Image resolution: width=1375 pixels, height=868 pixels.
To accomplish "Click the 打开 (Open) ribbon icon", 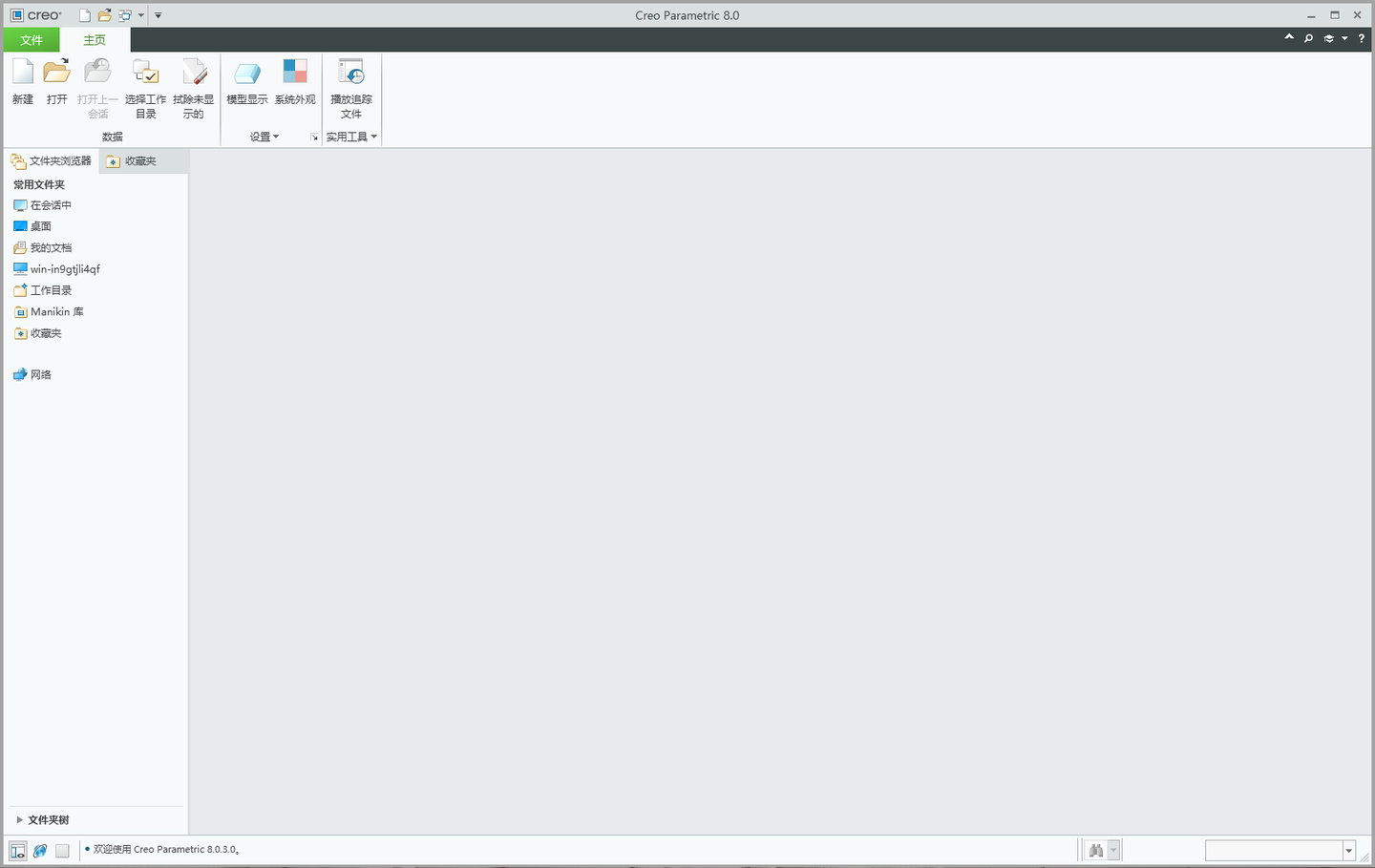I will pos(57,81).
